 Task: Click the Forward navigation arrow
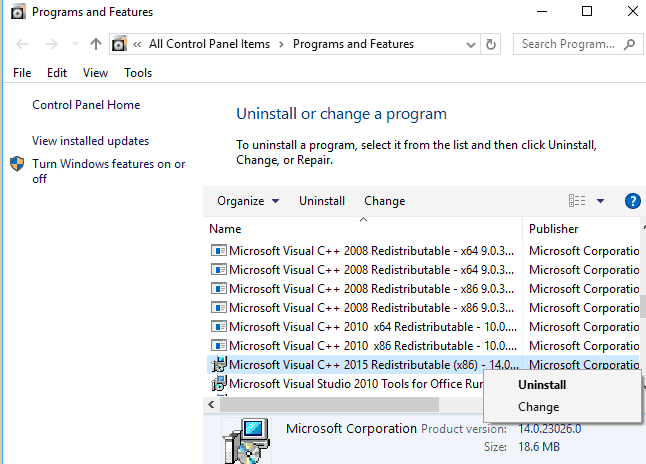click(51, 44)
